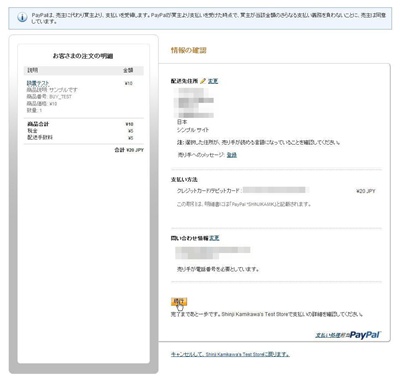Click 変更 link next to 配送先住所
Image resolution: width=400 pixels, height=377 pixels.
click(213, 81)
